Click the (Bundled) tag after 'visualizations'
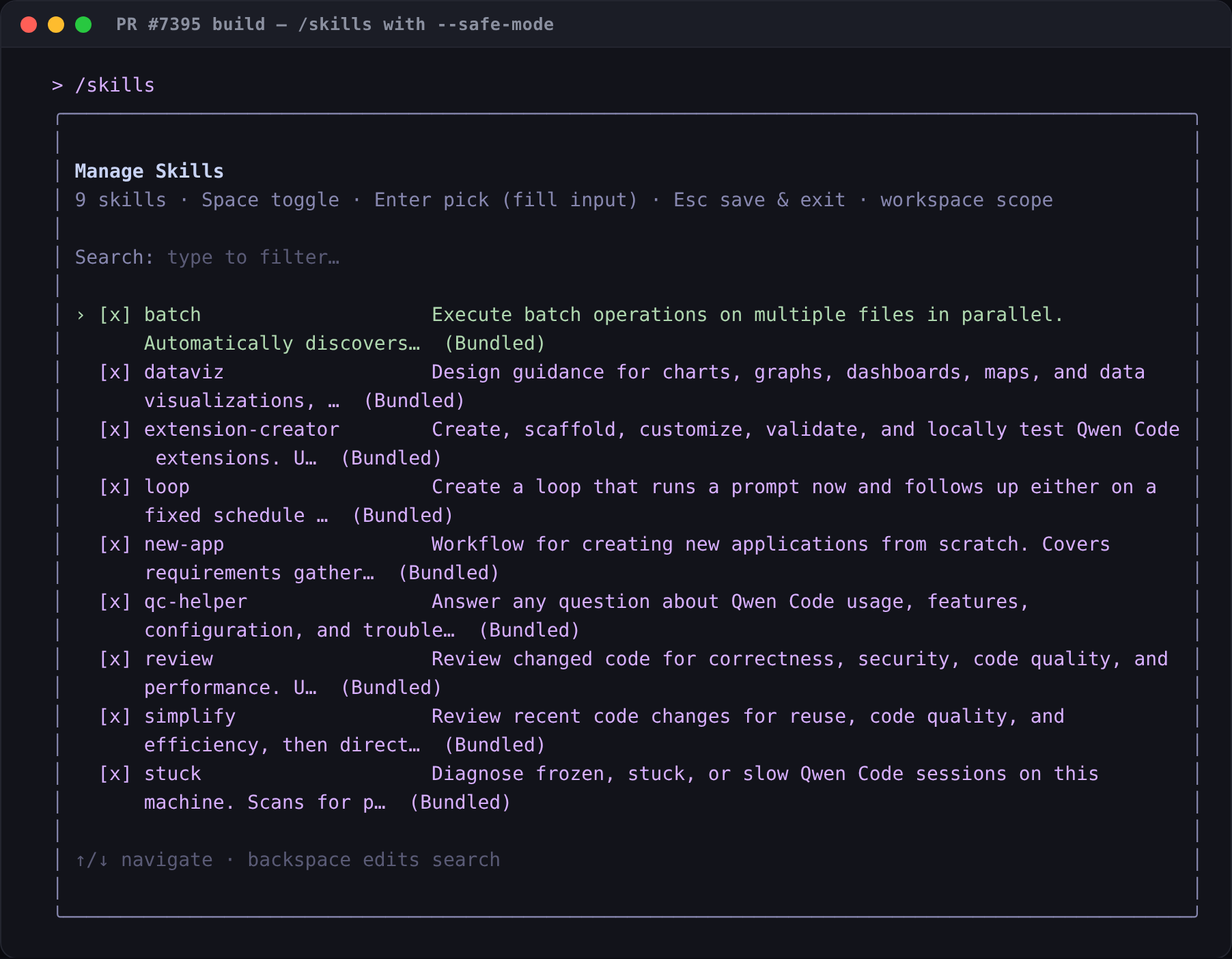Screen dimensions: 1232x959 [415, 401]
